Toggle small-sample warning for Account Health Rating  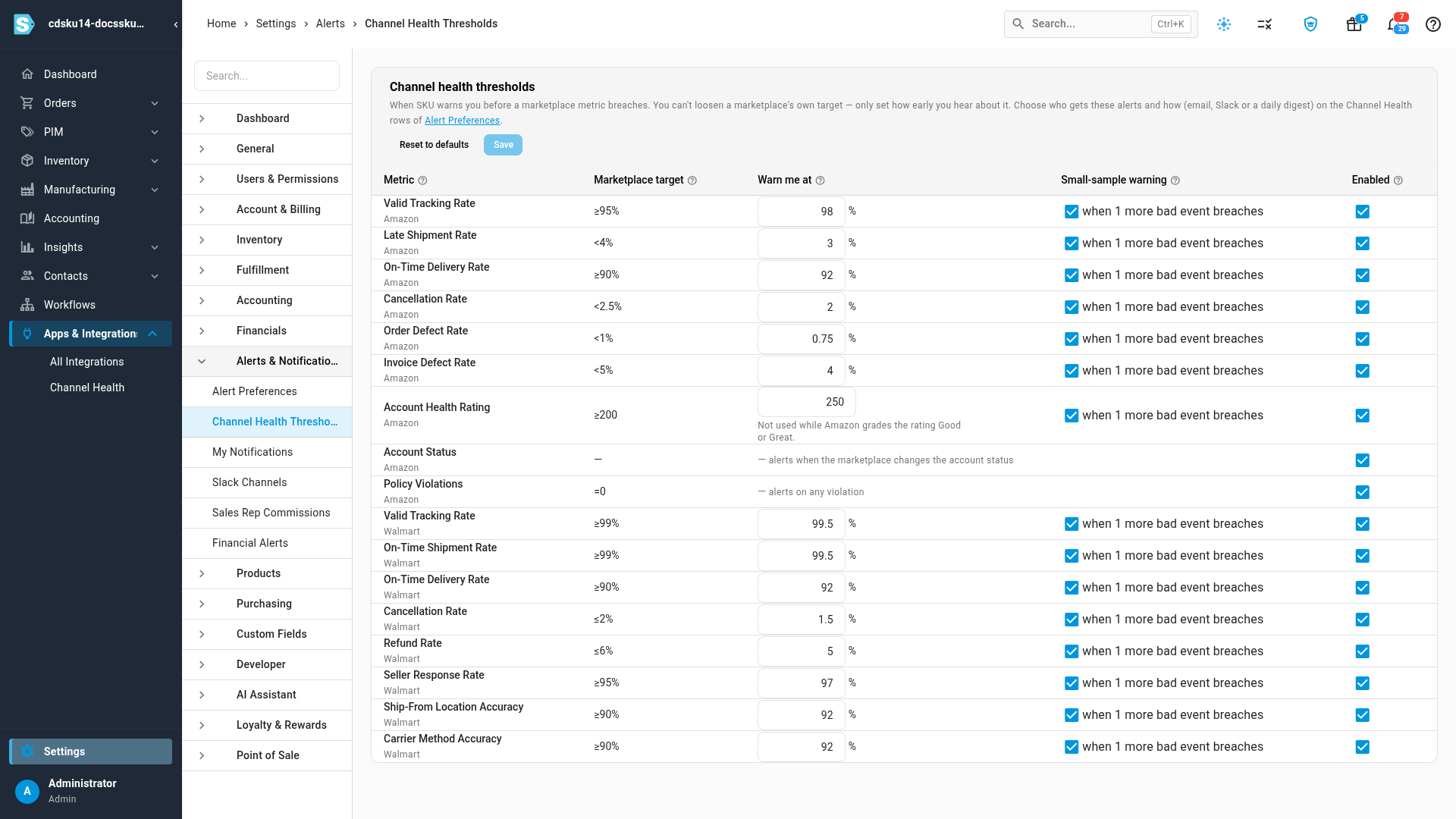[1072, 416]
